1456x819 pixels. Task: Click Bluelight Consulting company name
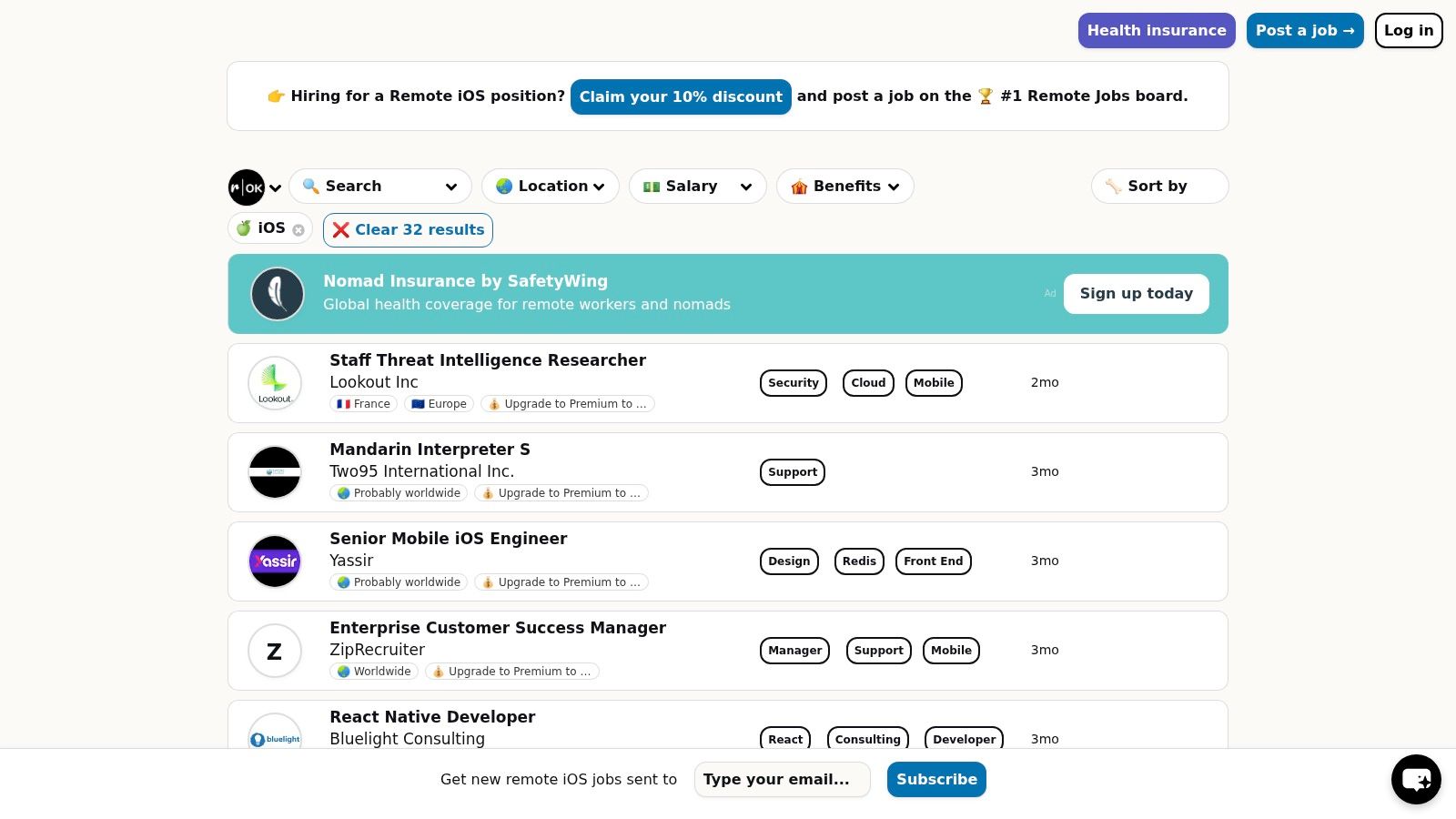click(x=408, y=739)
